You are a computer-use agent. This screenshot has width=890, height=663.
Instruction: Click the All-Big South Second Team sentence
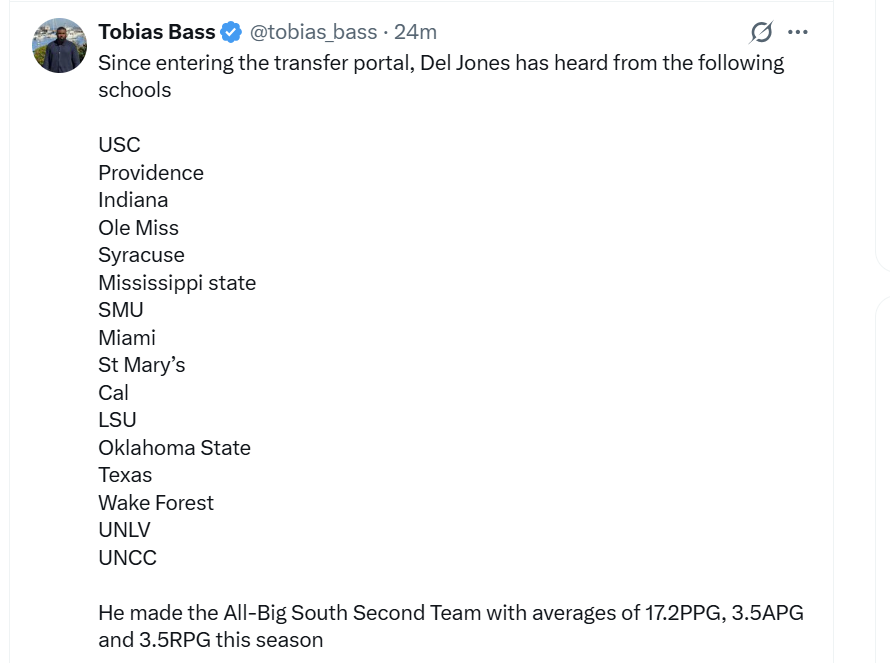(450, 613)
